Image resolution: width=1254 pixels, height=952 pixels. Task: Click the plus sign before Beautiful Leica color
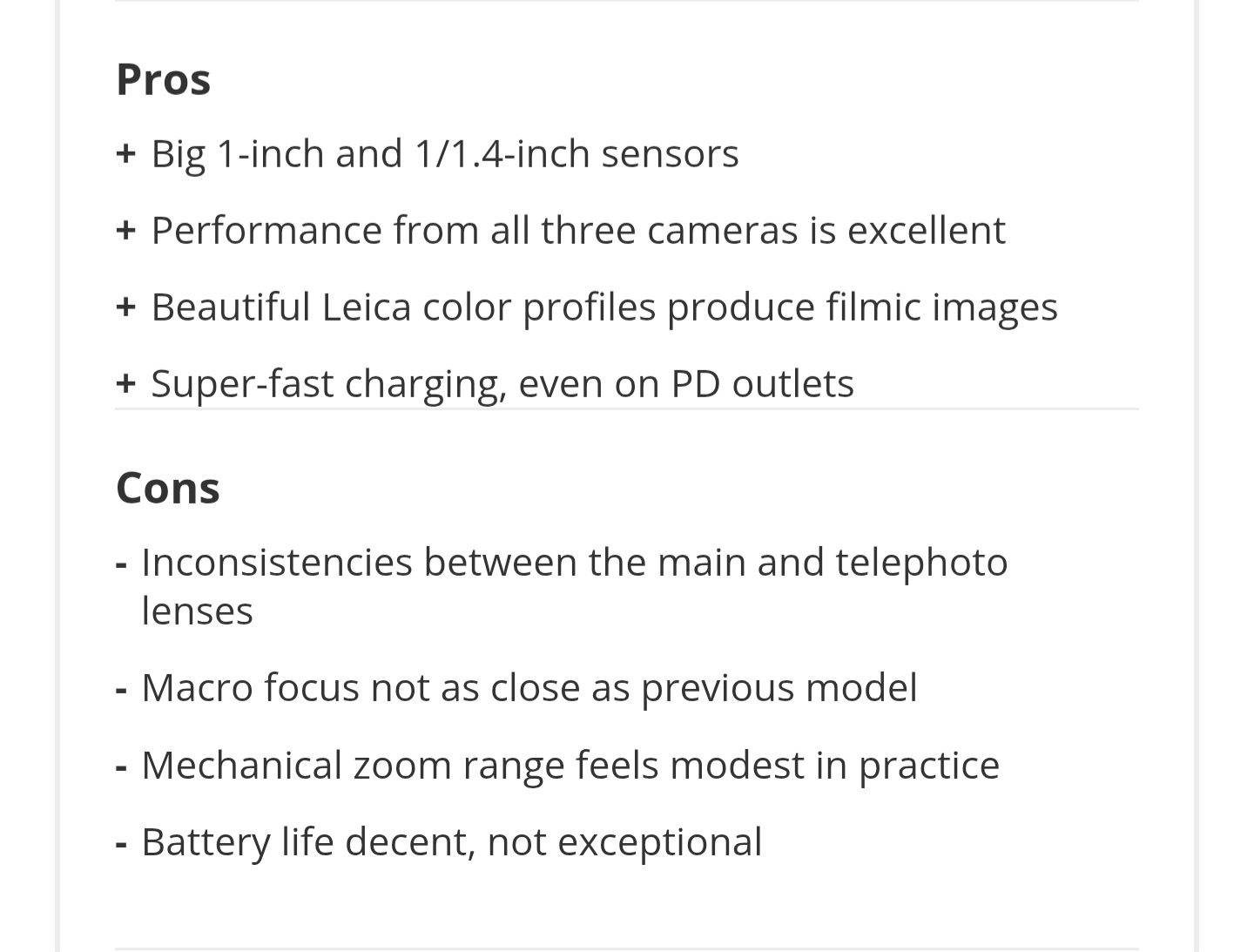(x=125, y=307)
